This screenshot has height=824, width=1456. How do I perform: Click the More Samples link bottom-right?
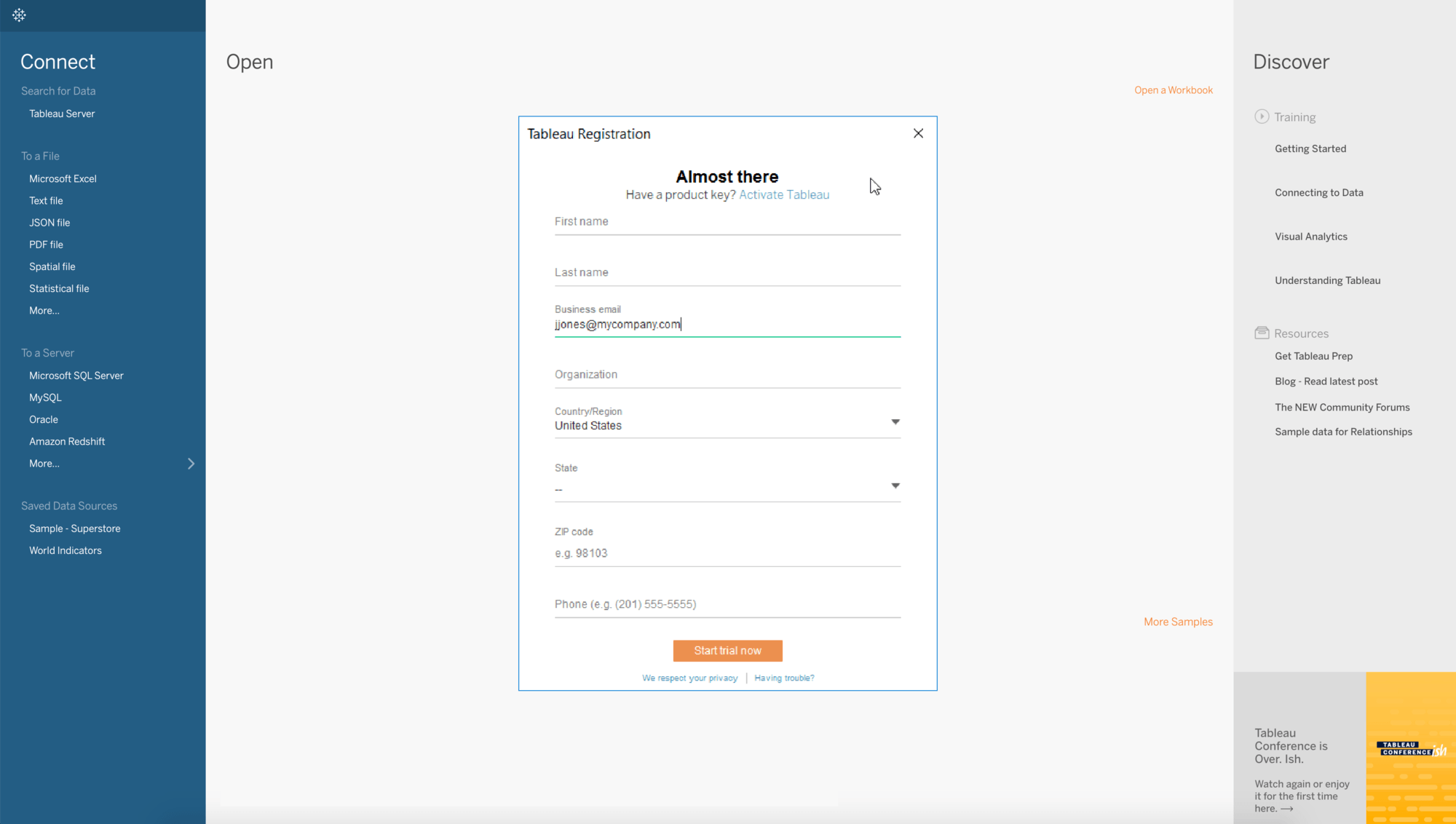pyautogui.click(x=1177, y=622)
